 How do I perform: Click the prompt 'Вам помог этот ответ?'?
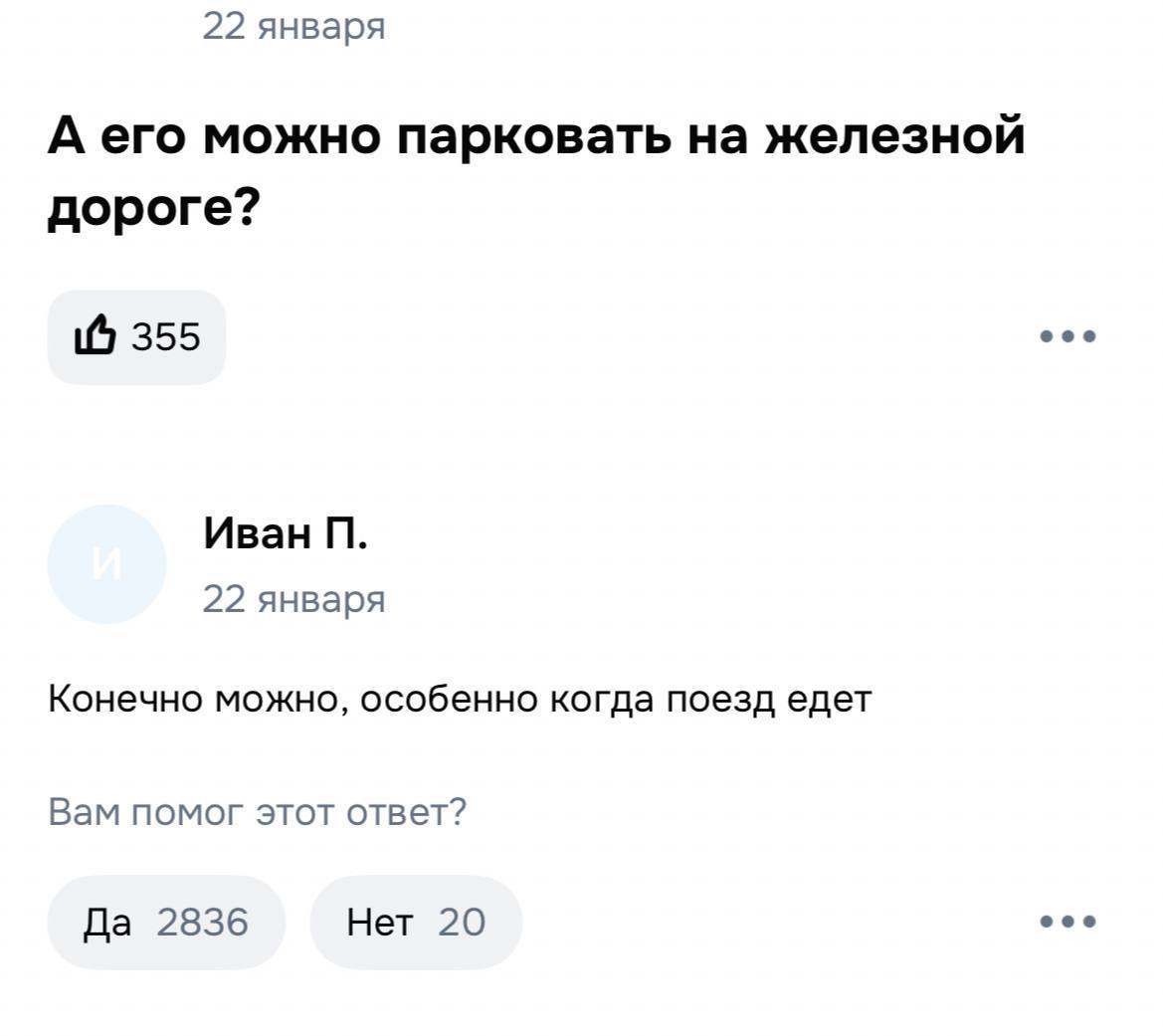(257, 813)
